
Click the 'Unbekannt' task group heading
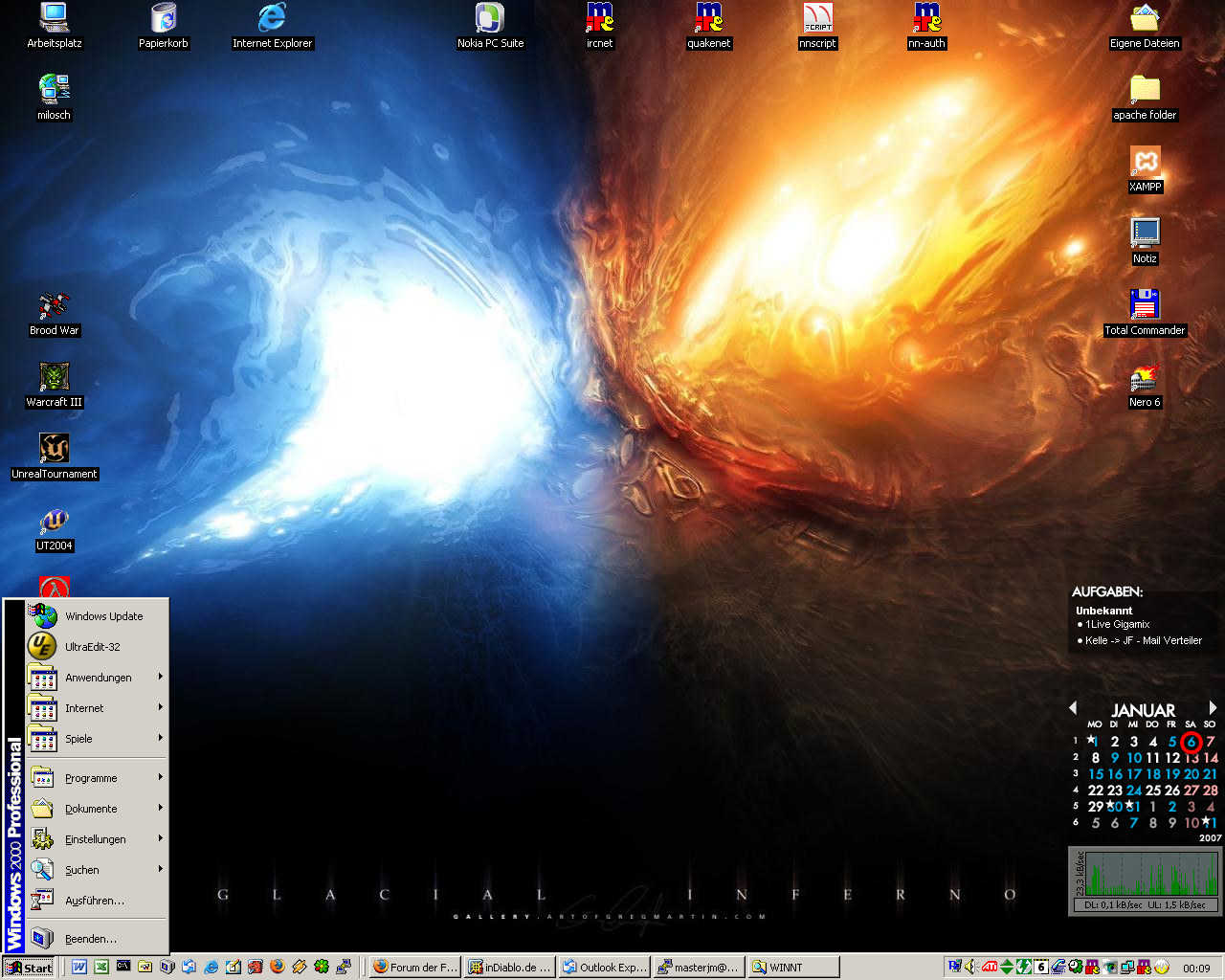click(1103, 611)
